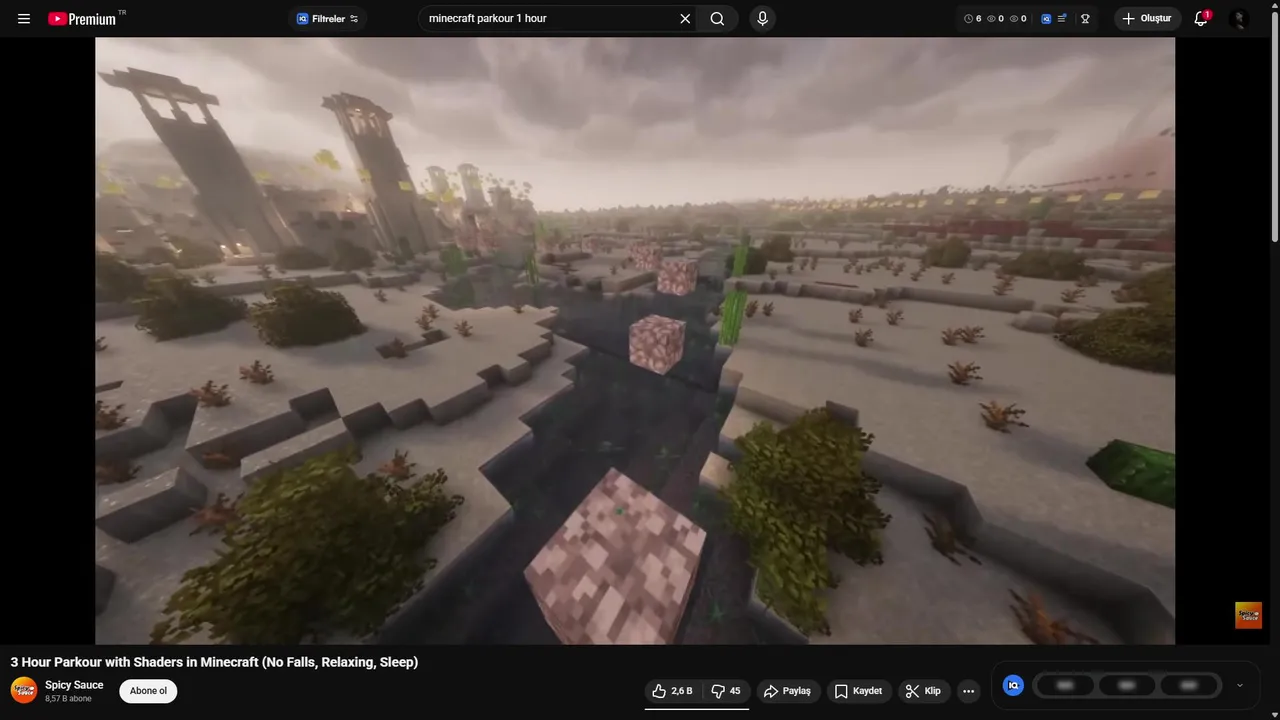Click the clock counter showing 6
1280x720 pixels.
tap(972, 19)
